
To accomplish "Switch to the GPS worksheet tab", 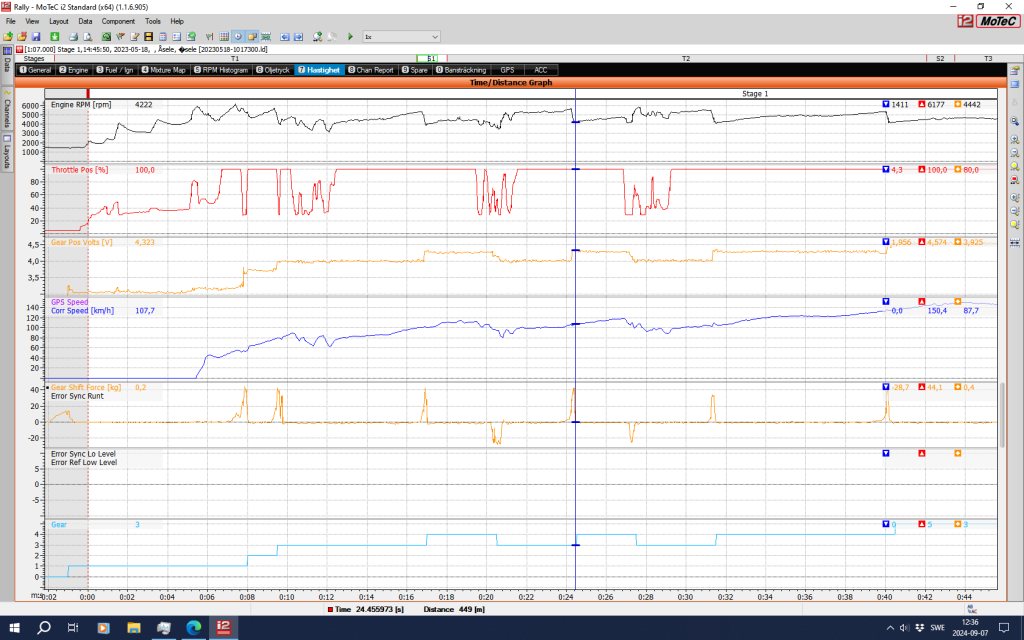I will [x=507, y=70].
